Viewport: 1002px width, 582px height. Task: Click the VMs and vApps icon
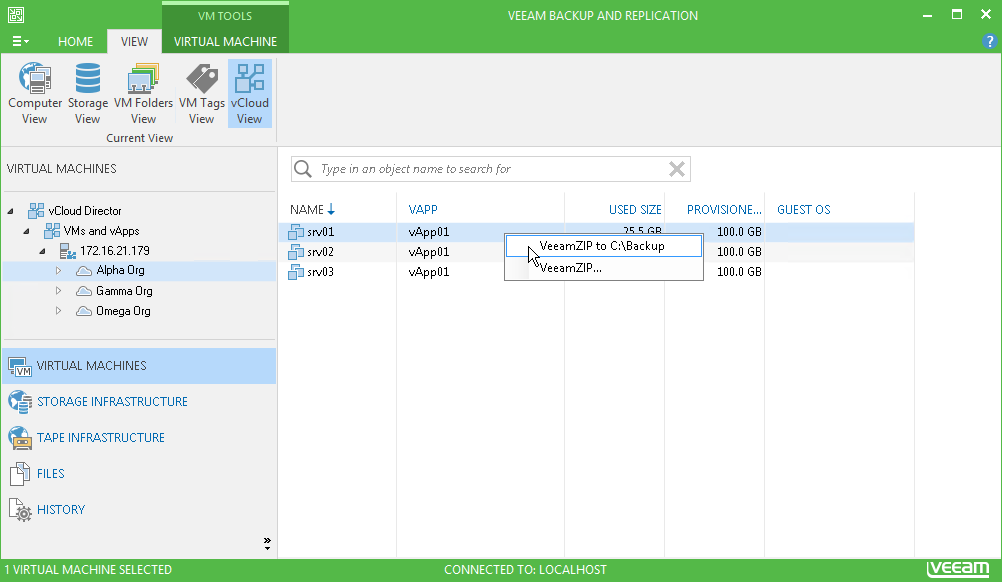point(52,231)
